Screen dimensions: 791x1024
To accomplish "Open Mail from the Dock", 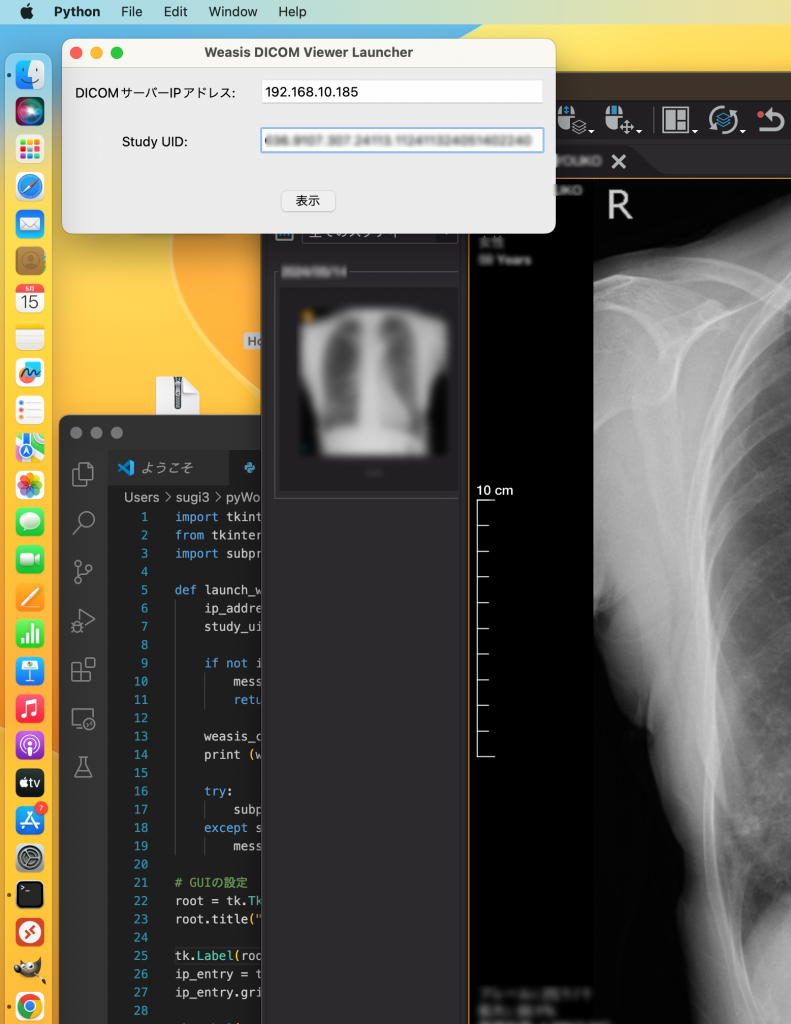I will (30, 224).
